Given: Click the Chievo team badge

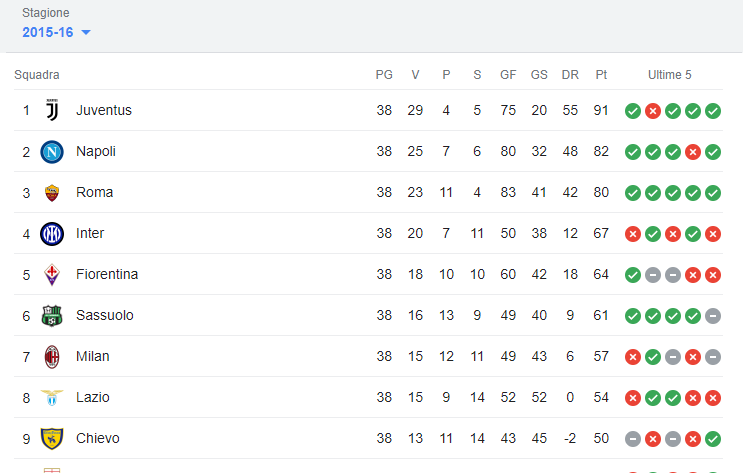Looking at the screenshot, I should coord(52,438).
